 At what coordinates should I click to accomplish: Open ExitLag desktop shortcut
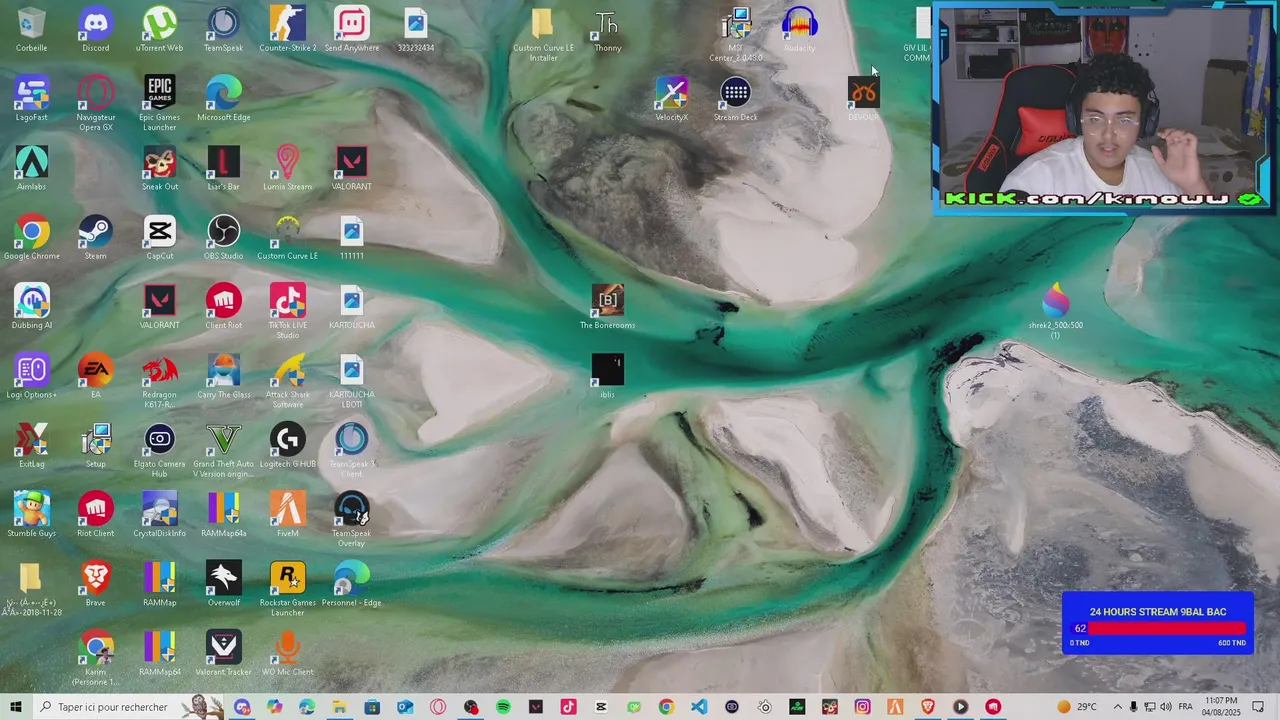[31, 444]
